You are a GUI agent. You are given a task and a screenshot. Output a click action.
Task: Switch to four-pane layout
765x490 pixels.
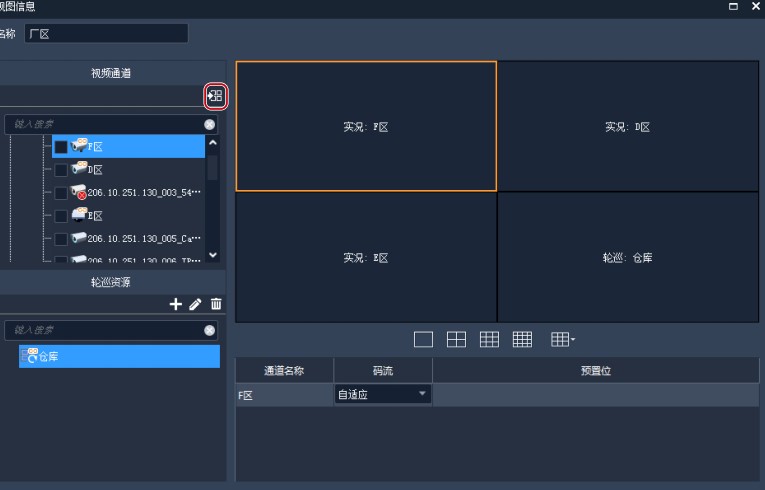(456, 339)
